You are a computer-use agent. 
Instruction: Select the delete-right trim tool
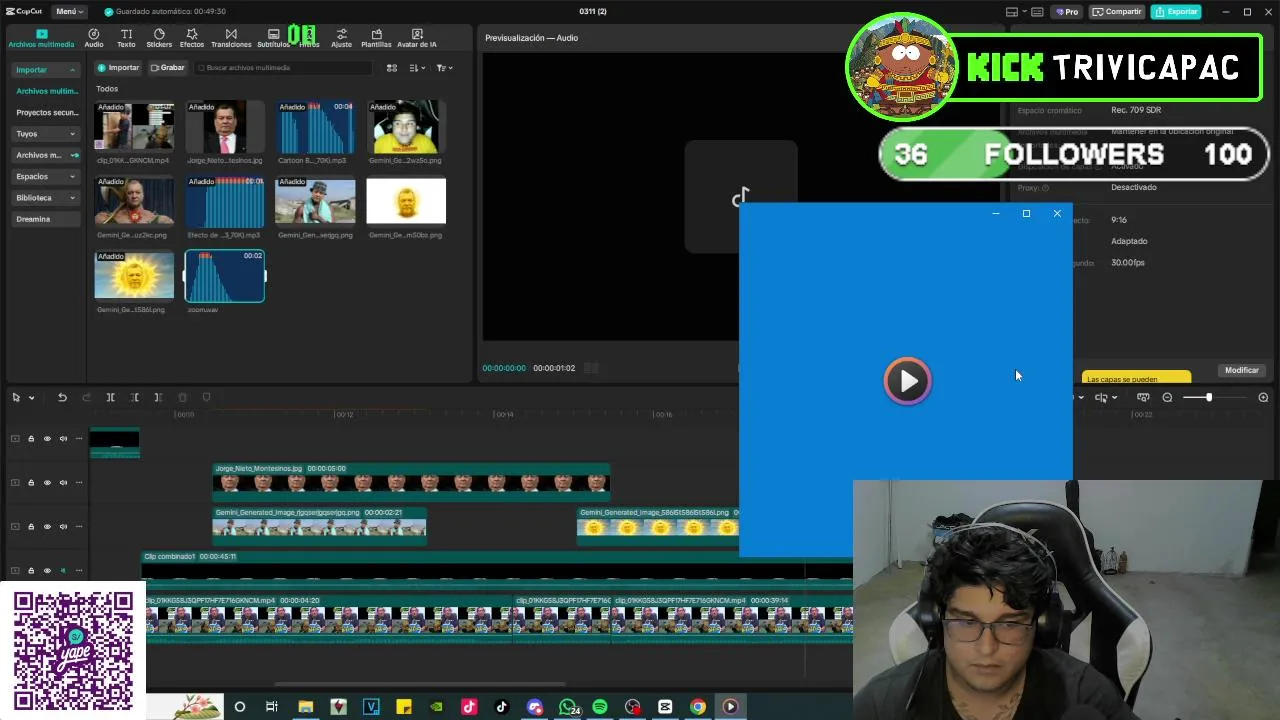tap(158, 397)
